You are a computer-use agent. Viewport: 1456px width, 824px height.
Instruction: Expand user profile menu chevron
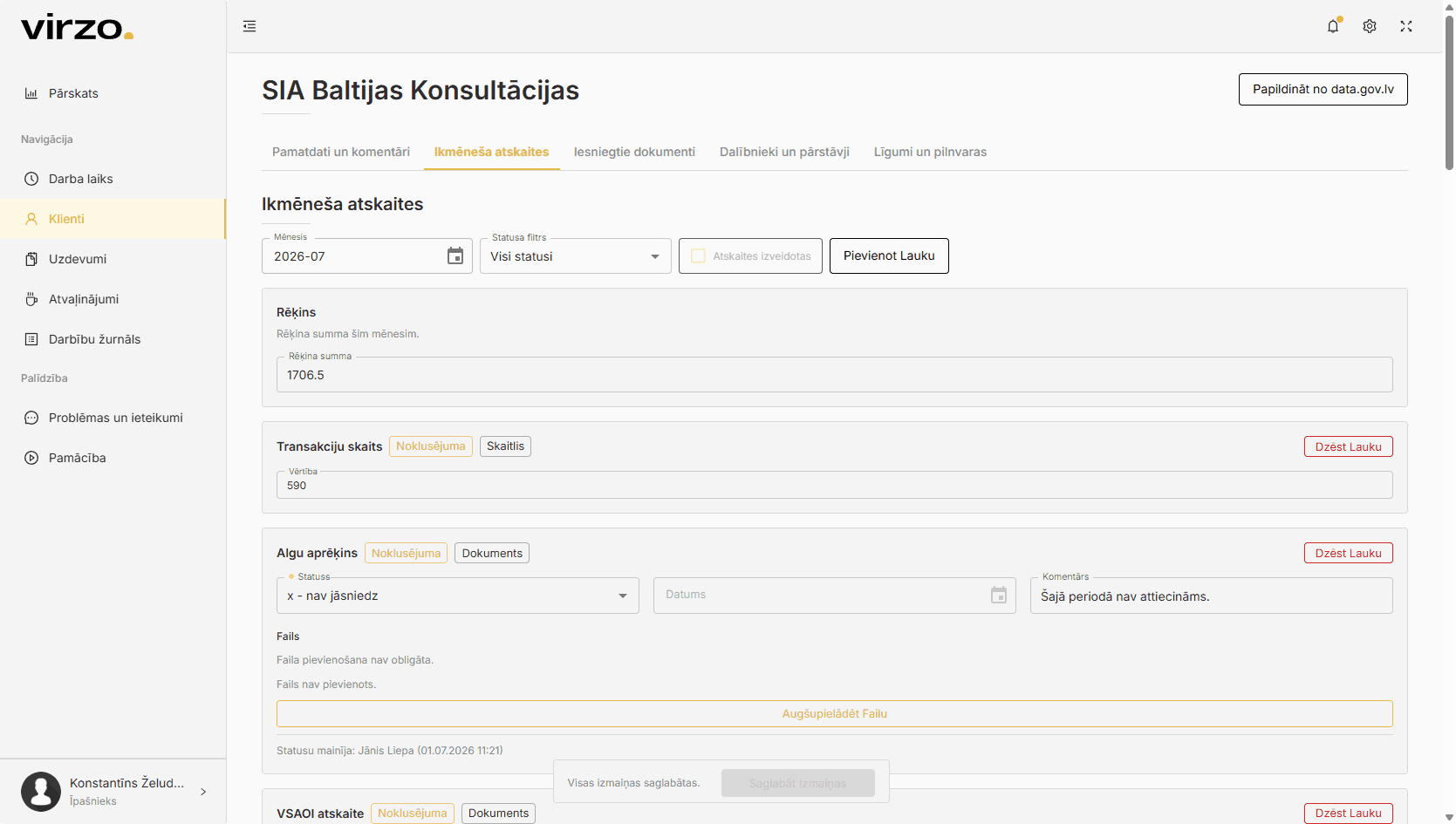coord(203,792)
